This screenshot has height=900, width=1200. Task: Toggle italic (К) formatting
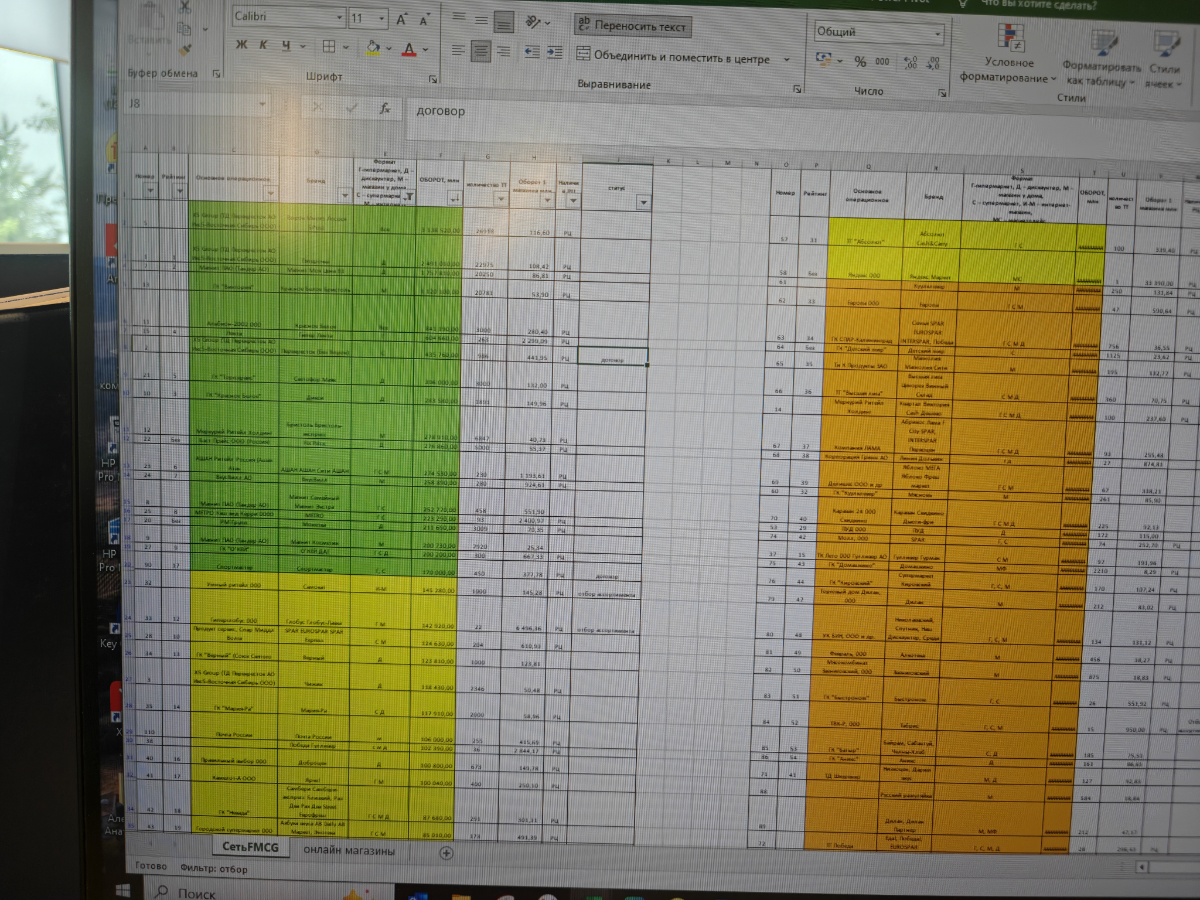[264, 45]
